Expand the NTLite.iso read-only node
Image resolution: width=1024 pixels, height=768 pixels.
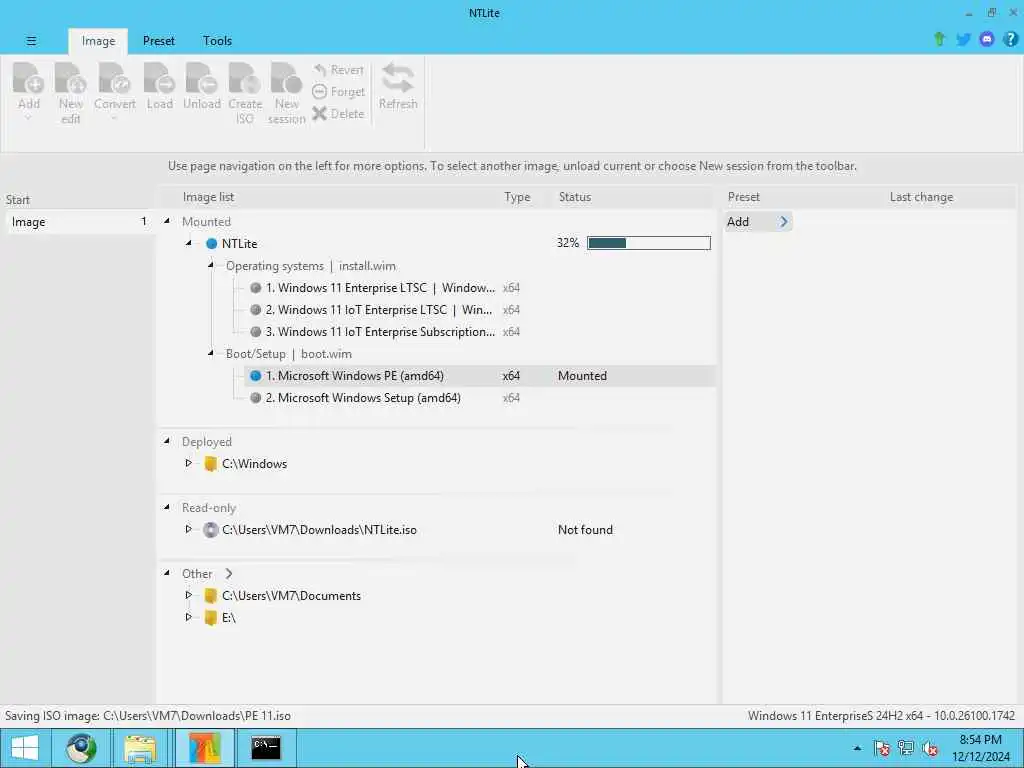click(189, 529)
